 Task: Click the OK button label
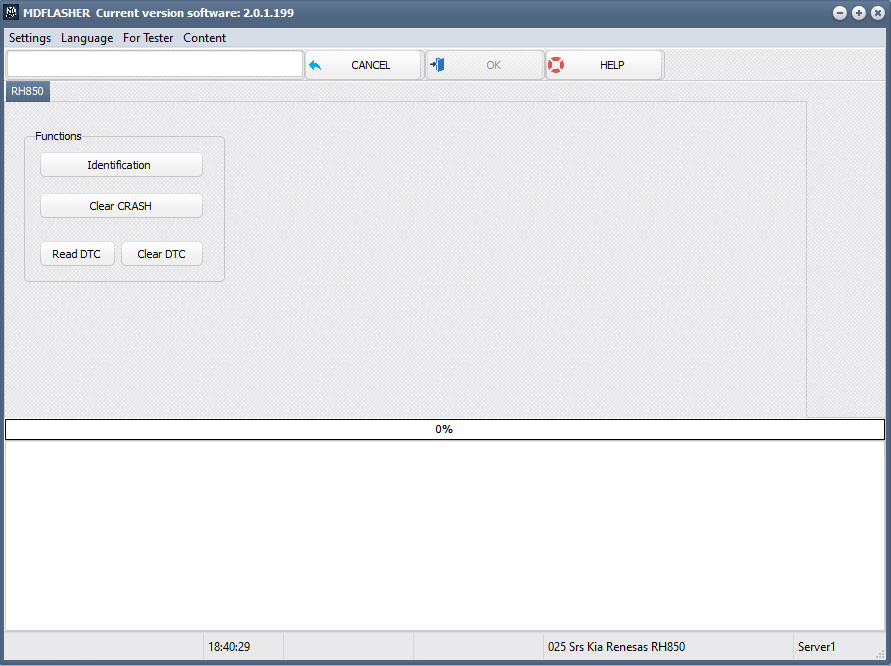[x=493, y=65]
